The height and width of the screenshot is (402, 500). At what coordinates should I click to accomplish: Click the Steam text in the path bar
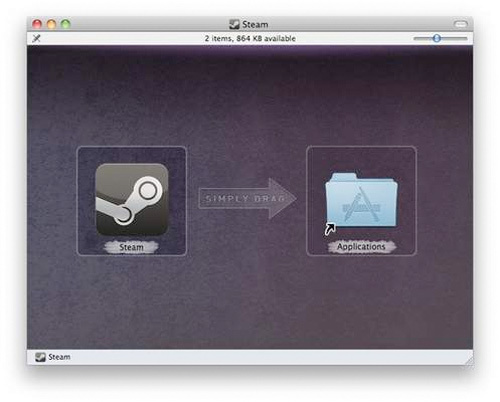[59, 357]
